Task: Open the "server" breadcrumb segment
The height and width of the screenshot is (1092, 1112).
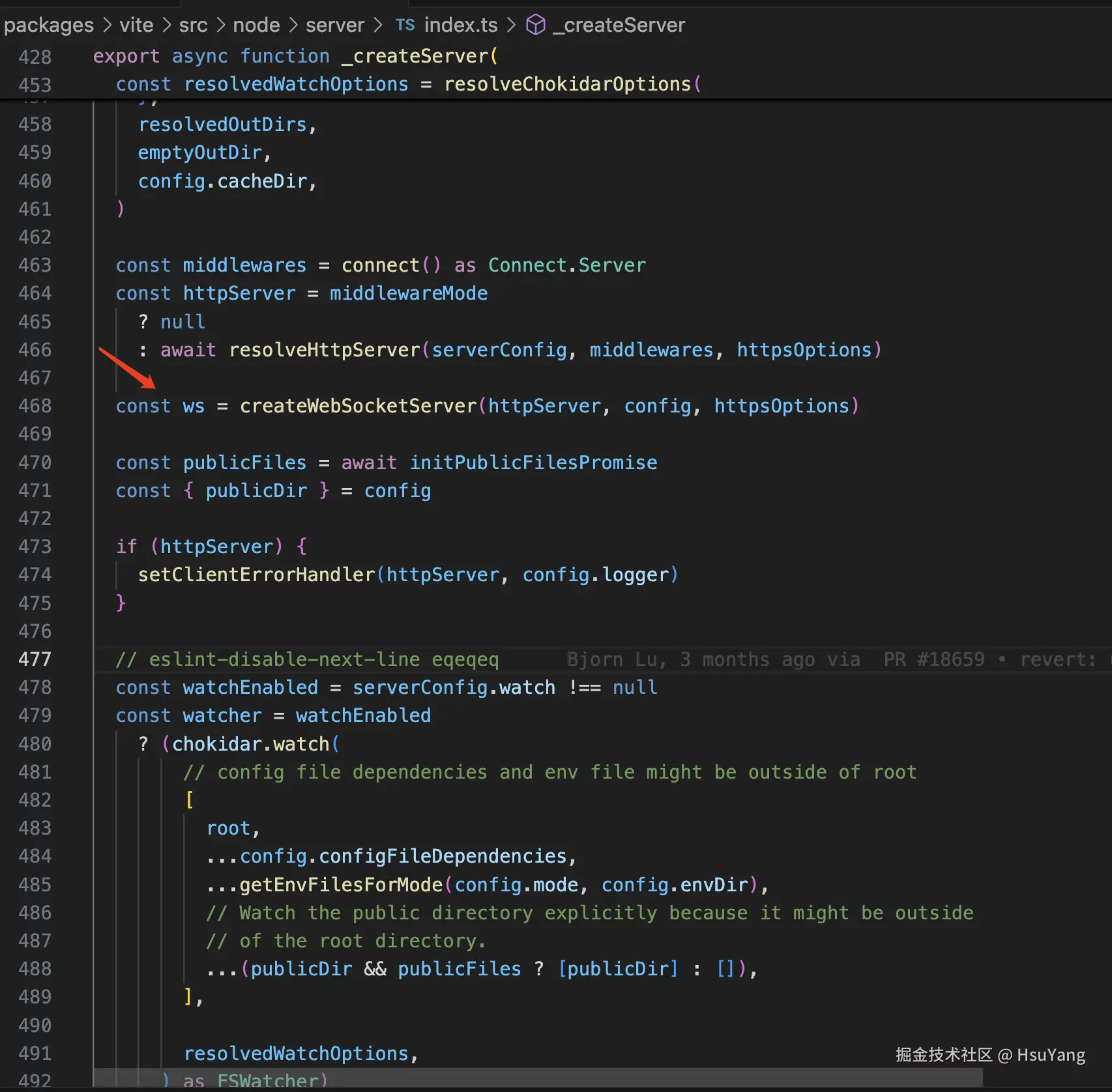Action: [x=335, y=25]
